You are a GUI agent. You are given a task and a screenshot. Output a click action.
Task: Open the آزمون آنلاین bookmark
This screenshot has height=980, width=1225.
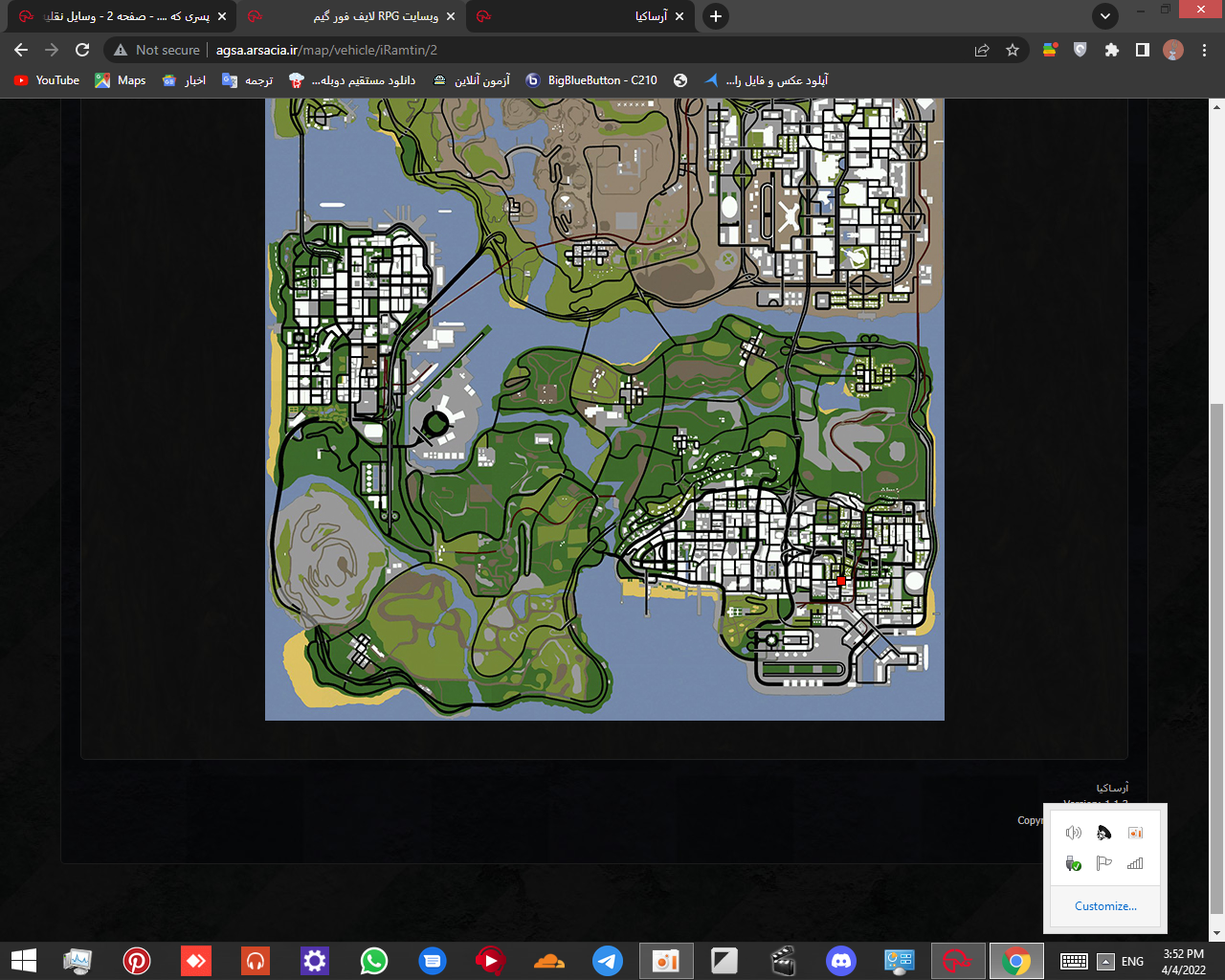coord(471,80)
